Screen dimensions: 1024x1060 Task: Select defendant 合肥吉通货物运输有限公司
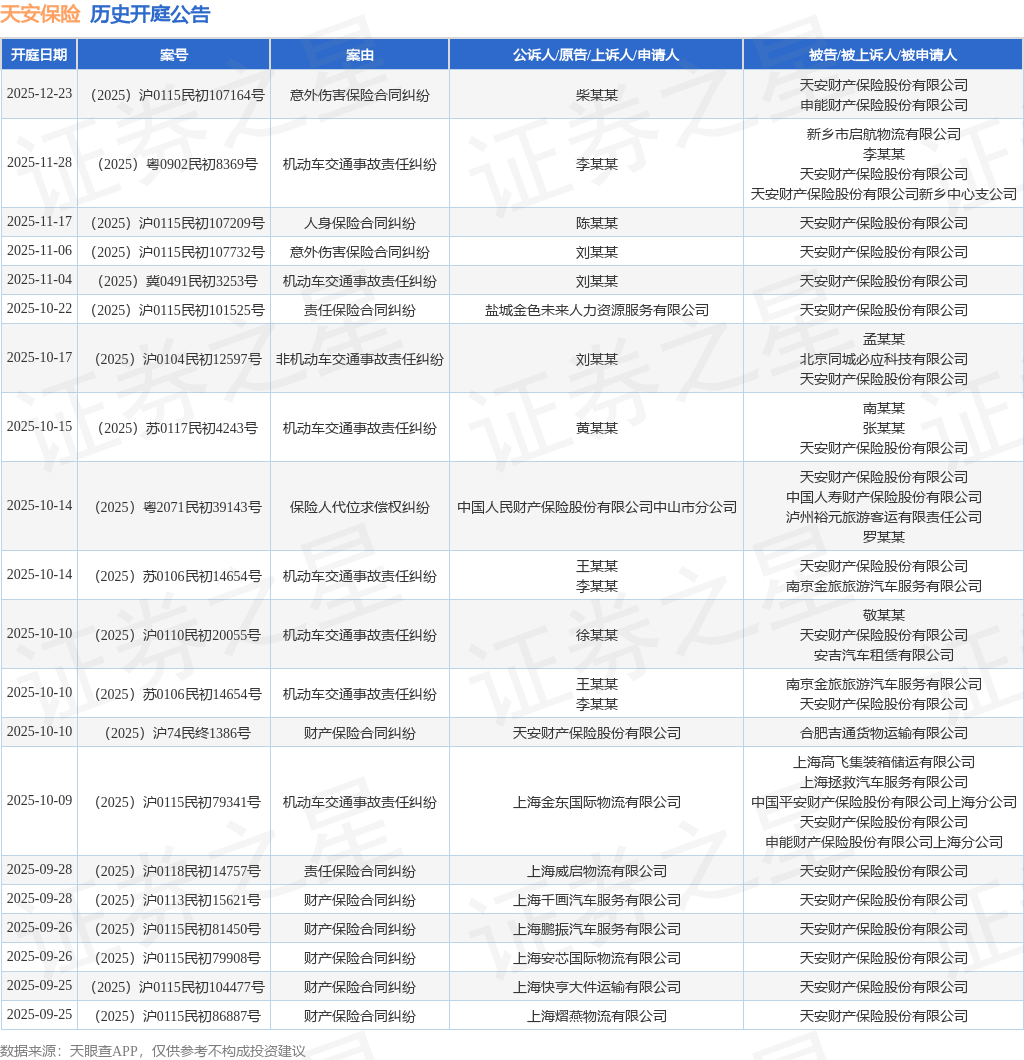click(x=883, y=733)
